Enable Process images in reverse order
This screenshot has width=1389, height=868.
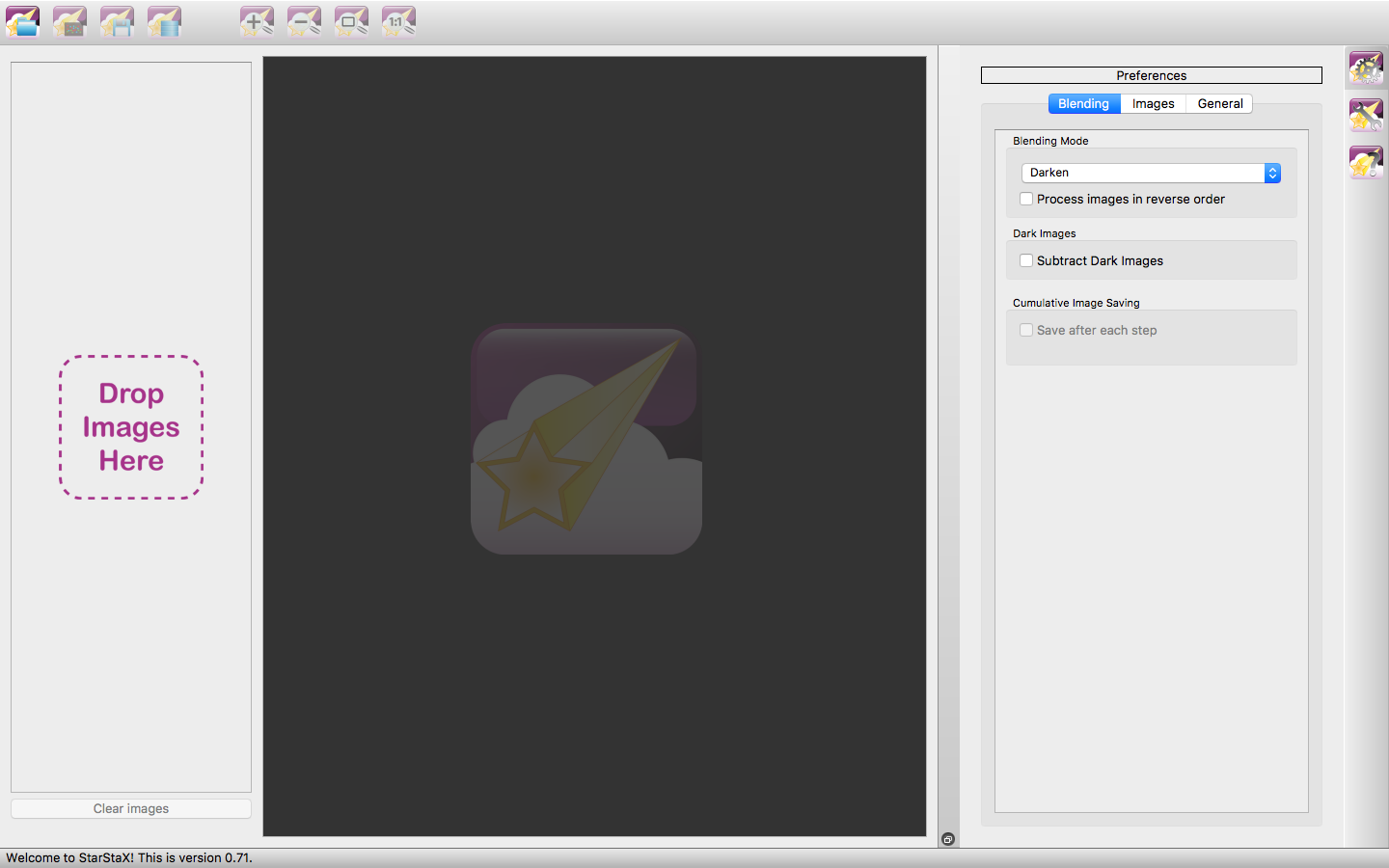(1026, 199)
